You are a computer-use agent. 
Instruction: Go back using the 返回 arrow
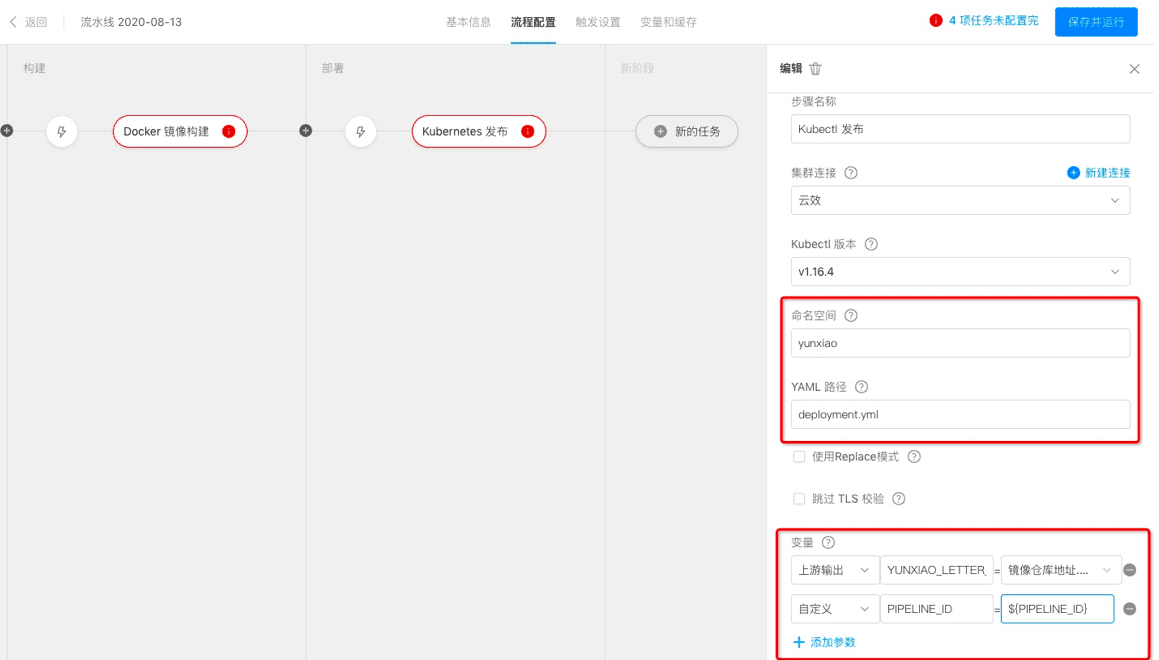[x=28, y=22]
